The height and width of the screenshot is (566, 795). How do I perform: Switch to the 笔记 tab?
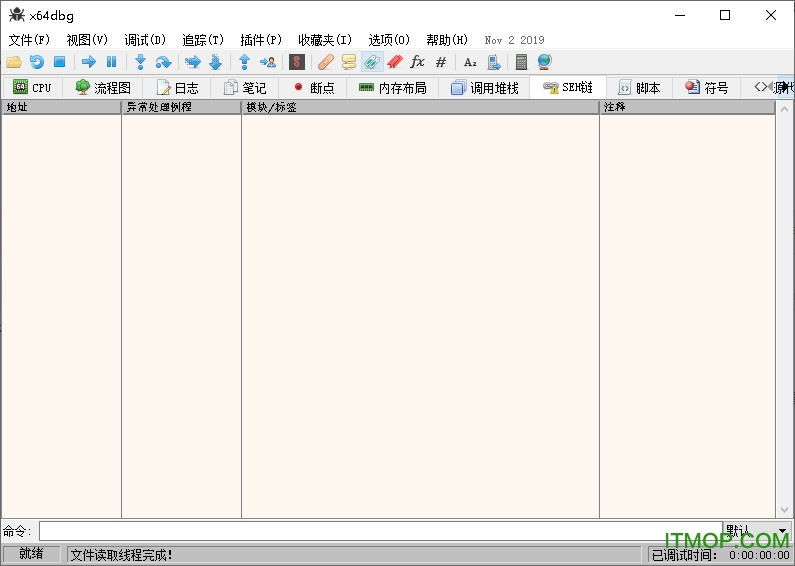[x=245, y=88]
